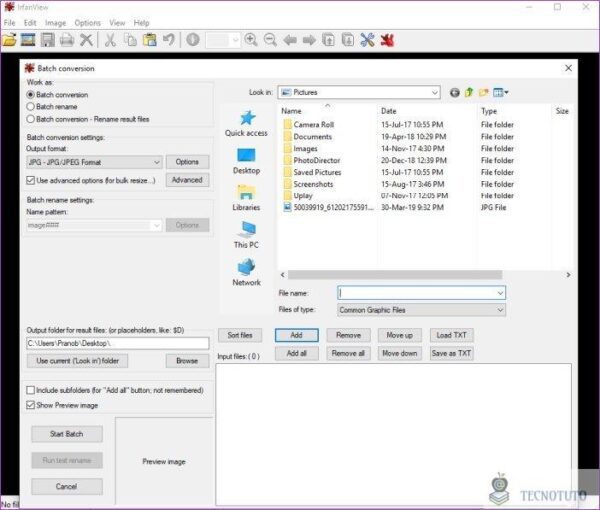The image size is (600, 510).
Task: Open the View menu
Action: (x=117, y=23)
